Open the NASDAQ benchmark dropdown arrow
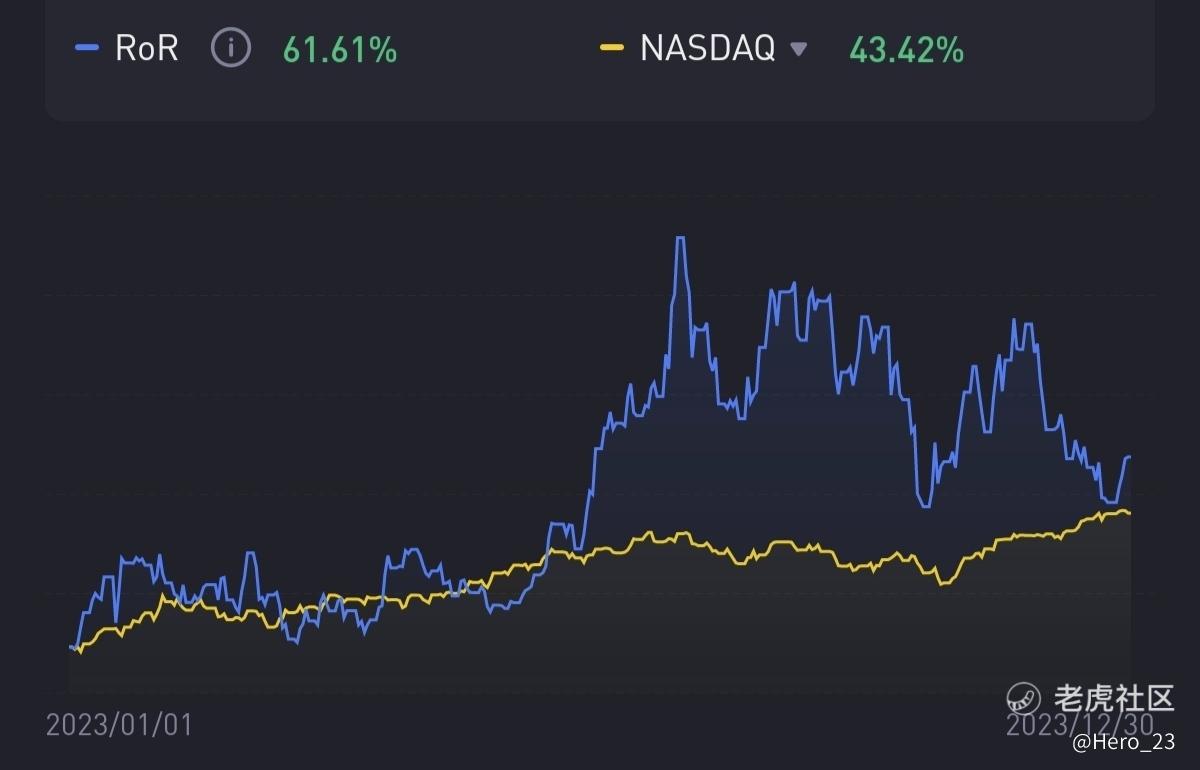This screenshot has width=1200, height=770. pos(798,49)
